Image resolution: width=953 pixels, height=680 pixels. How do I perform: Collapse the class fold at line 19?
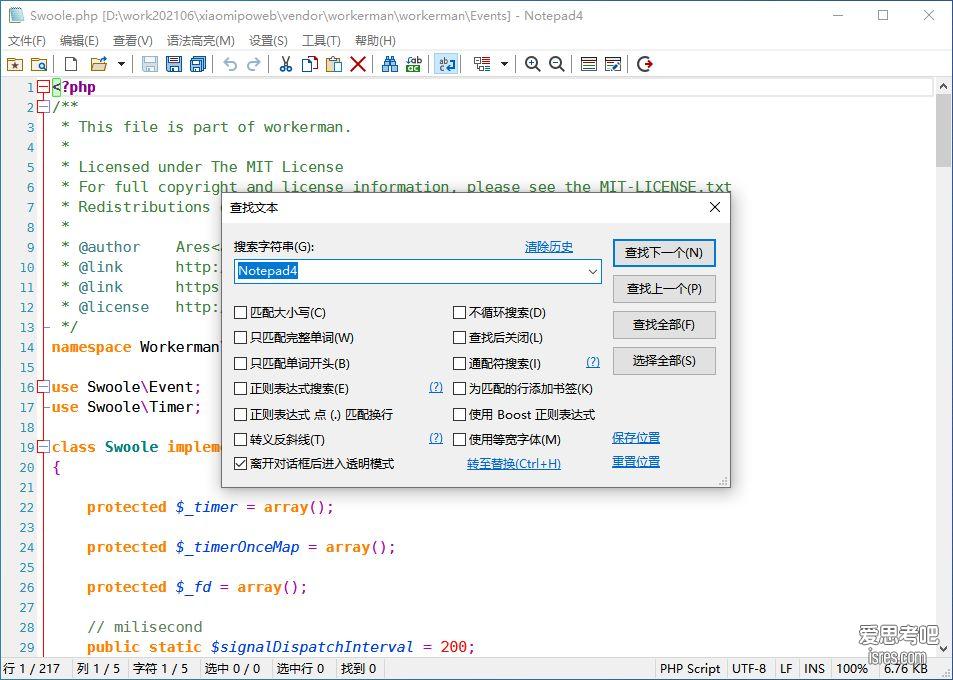click(x=43, y=447)
